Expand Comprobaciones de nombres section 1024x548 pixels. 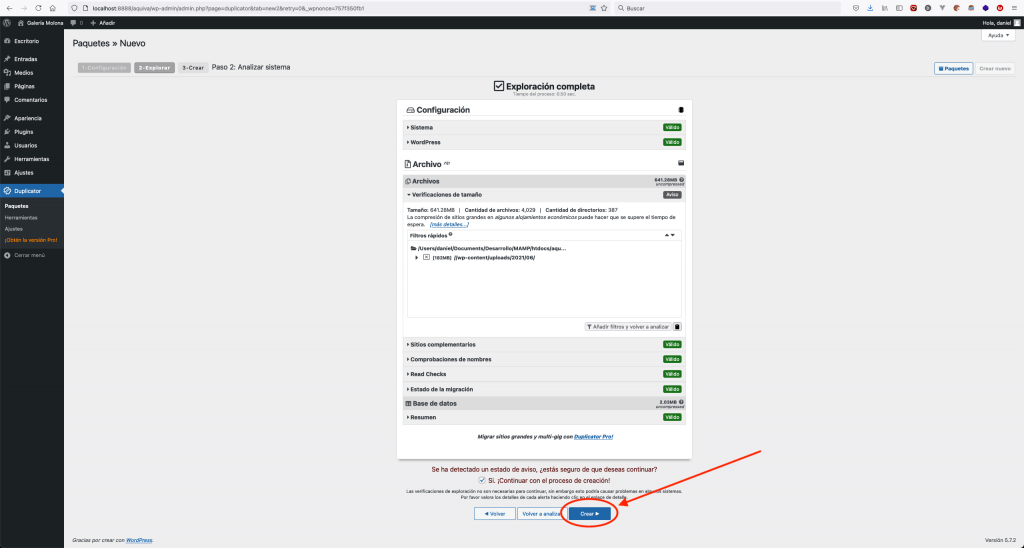[x=543, y=359]
